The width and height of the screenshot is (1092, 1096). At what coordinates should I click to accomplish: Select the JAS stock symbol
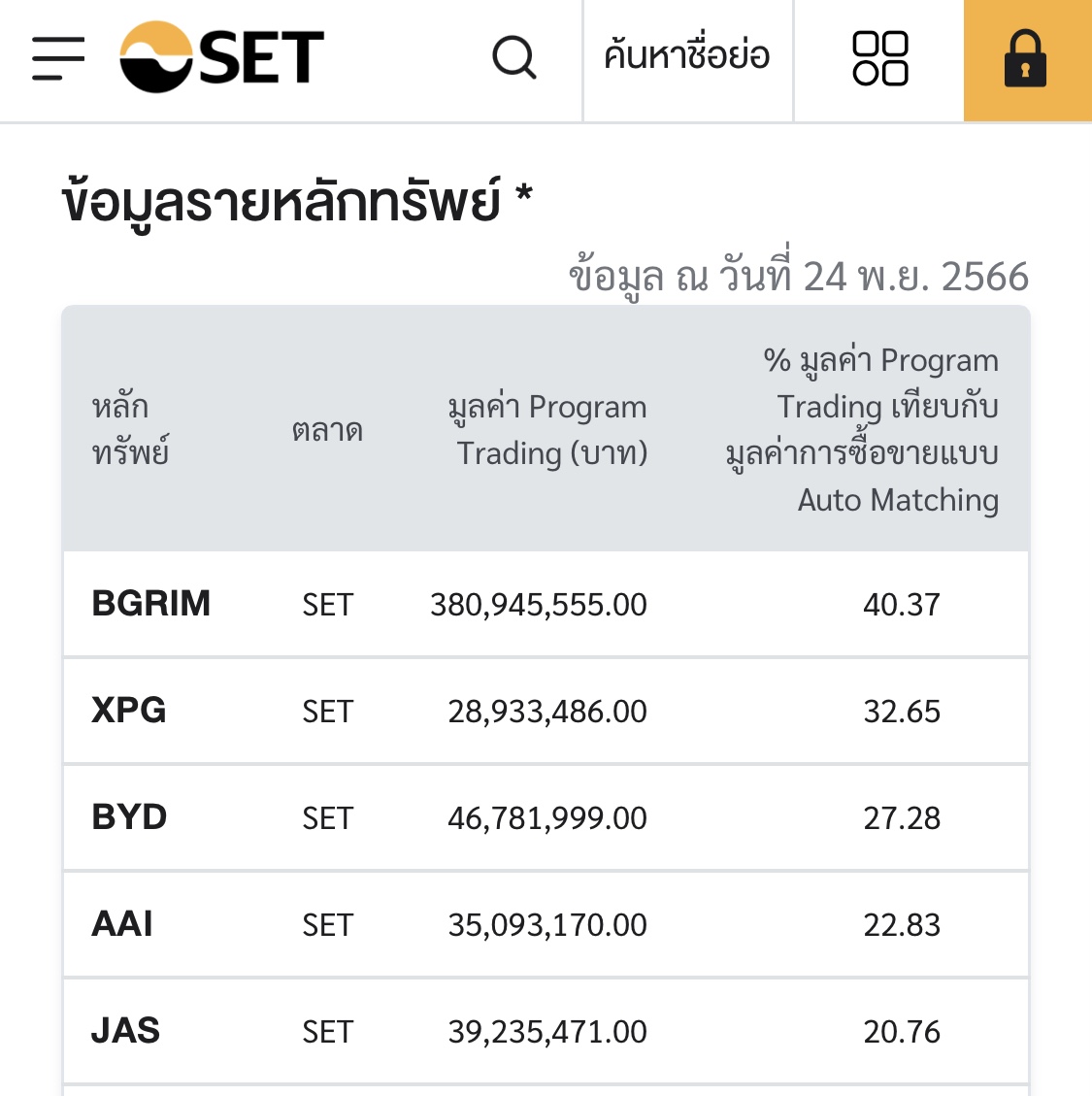pos(126,1031)
